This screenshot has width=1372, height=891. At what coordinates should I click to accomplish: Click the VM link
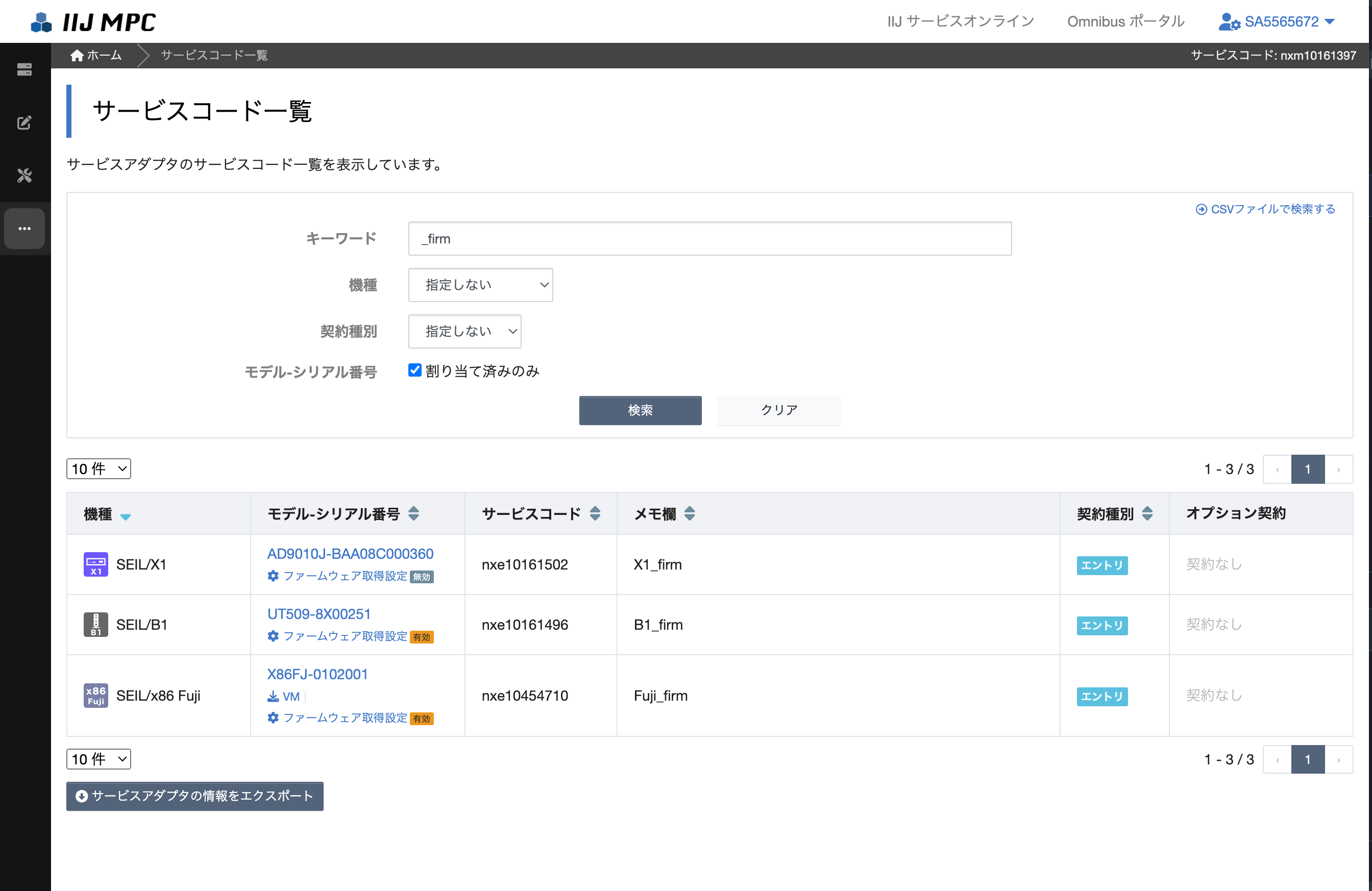click(291, 696)
